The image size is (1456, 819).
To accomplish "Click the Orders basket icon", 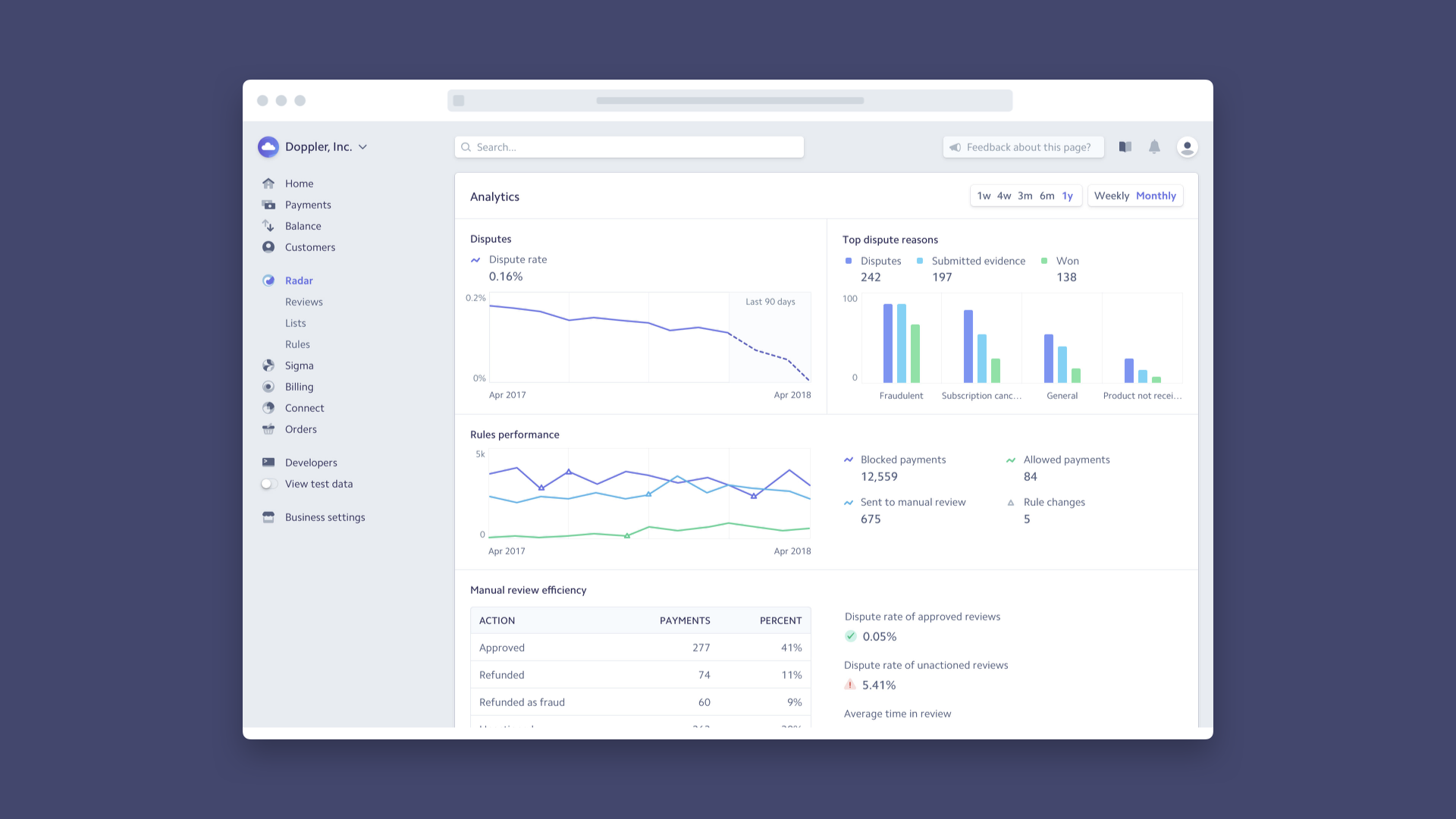I will coord(268,429).
